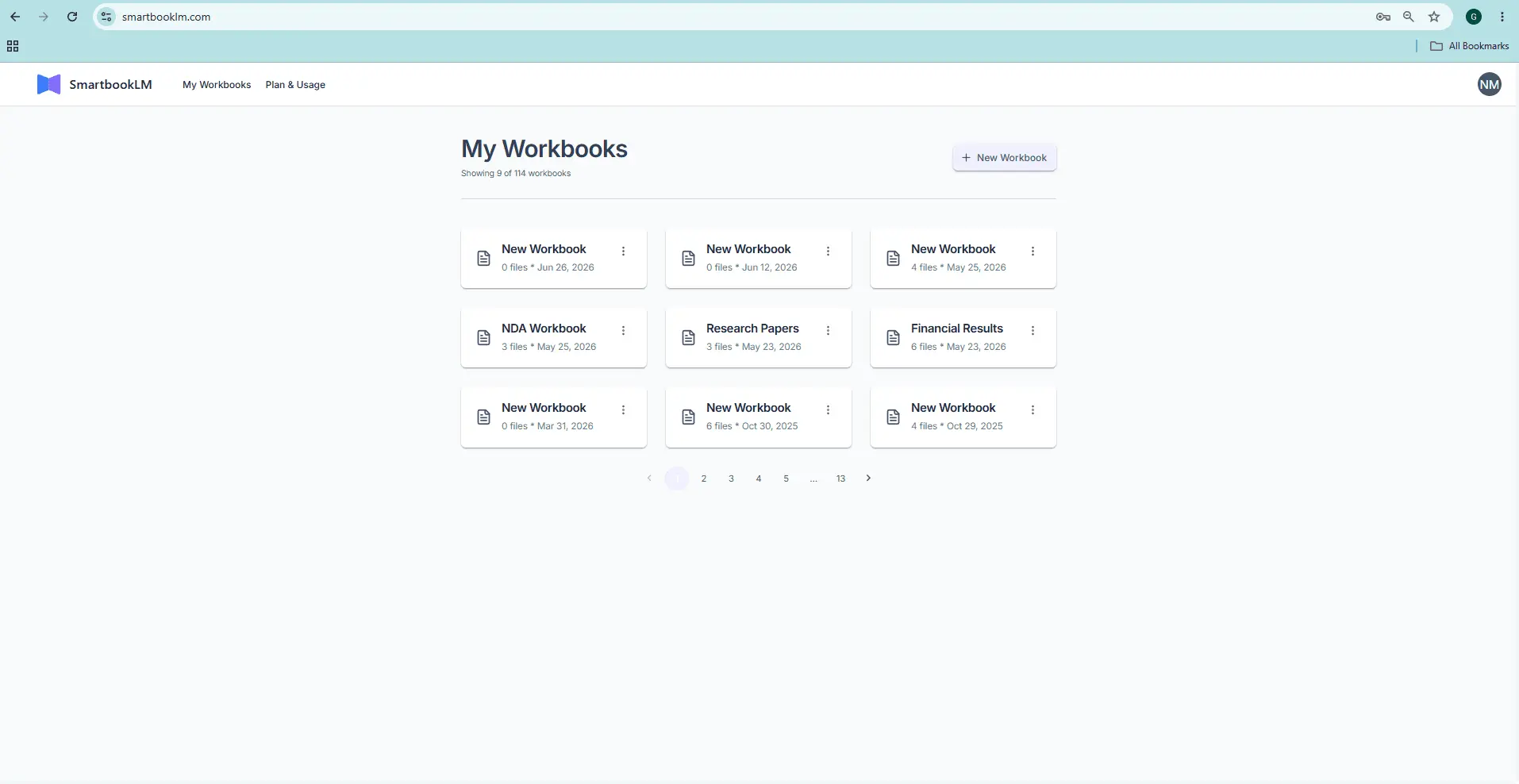Click the My Workbooks page heading
The width and height of the screenshot is (1519, 784).
pyautogui.click(x=544, y=148)
